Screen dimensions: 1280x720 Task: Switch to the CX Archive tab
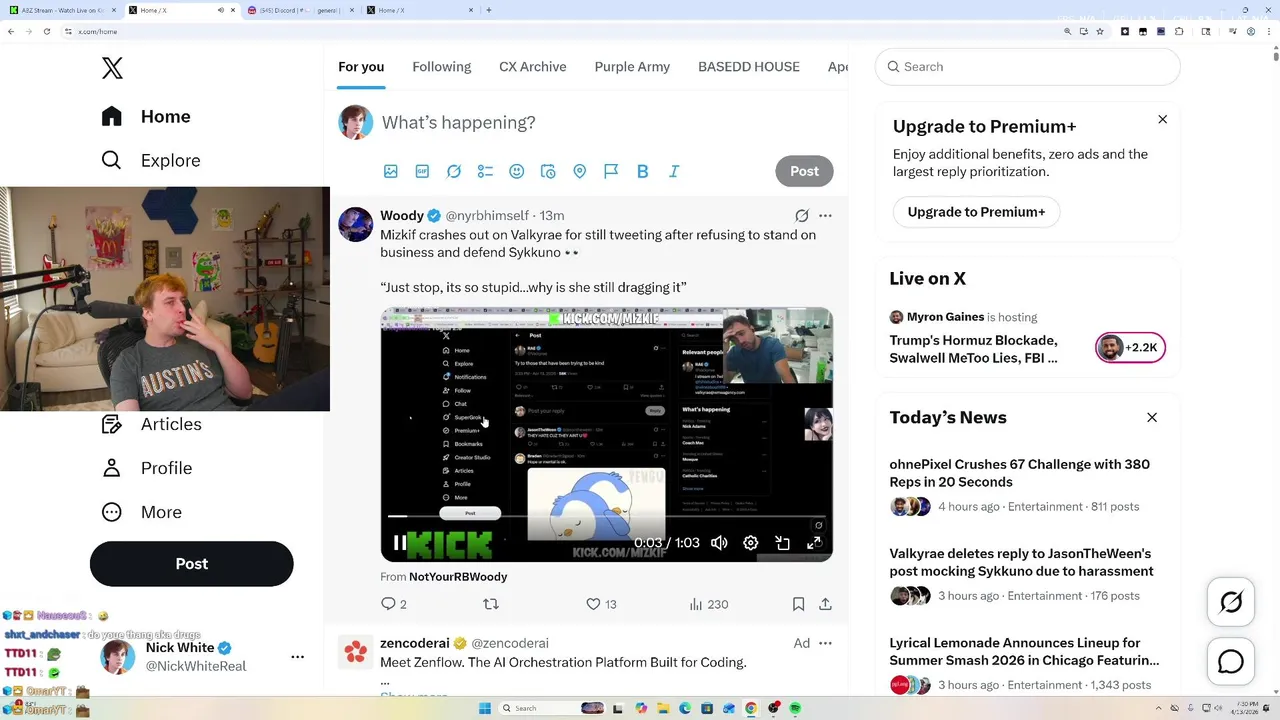tap(532, 67)
